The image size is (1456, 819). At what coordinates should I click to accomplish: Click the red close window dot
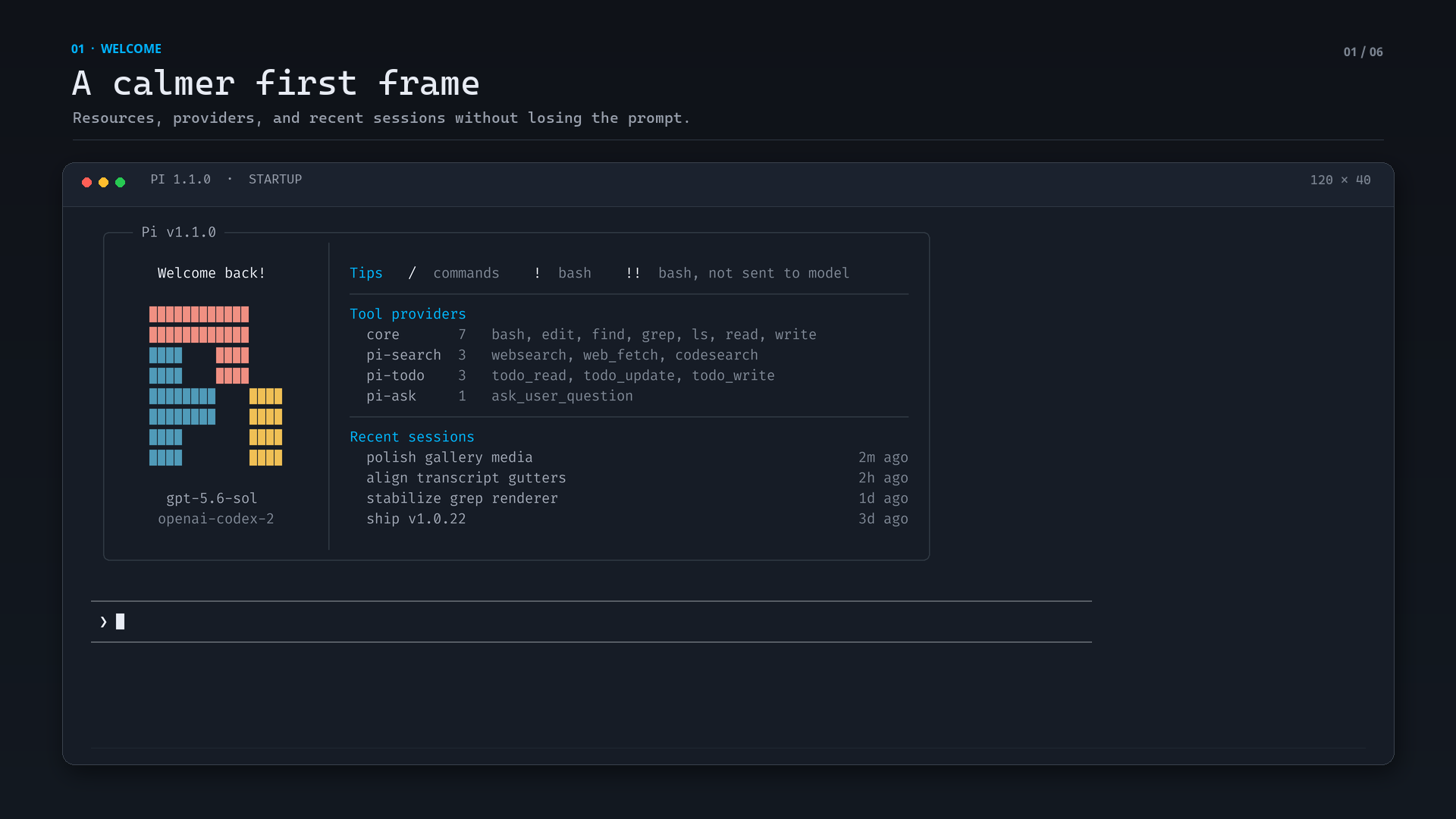(86, 182)
